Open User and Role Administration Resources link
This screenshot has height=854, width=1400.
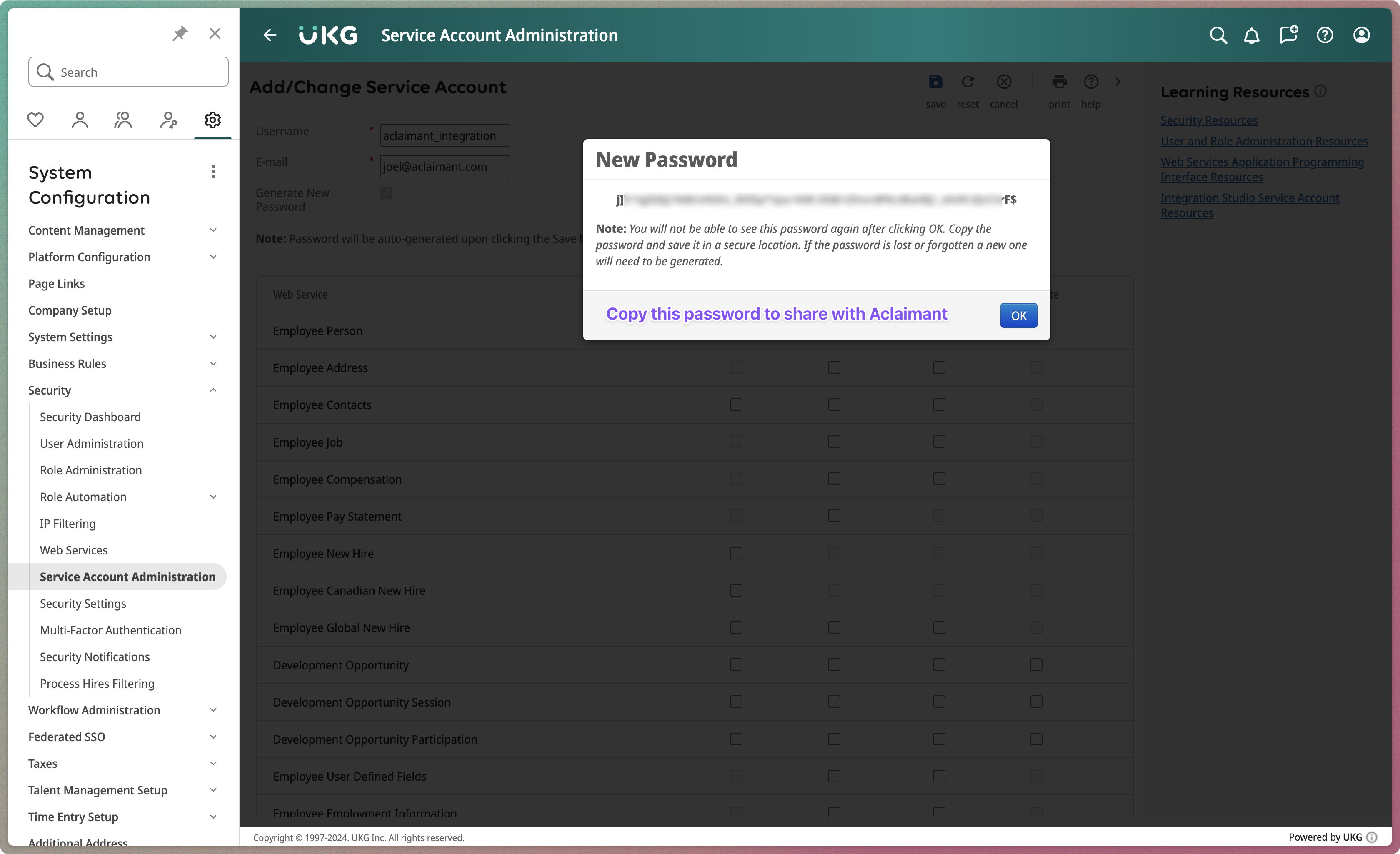pyautogui.click(x=1264, y=142)
